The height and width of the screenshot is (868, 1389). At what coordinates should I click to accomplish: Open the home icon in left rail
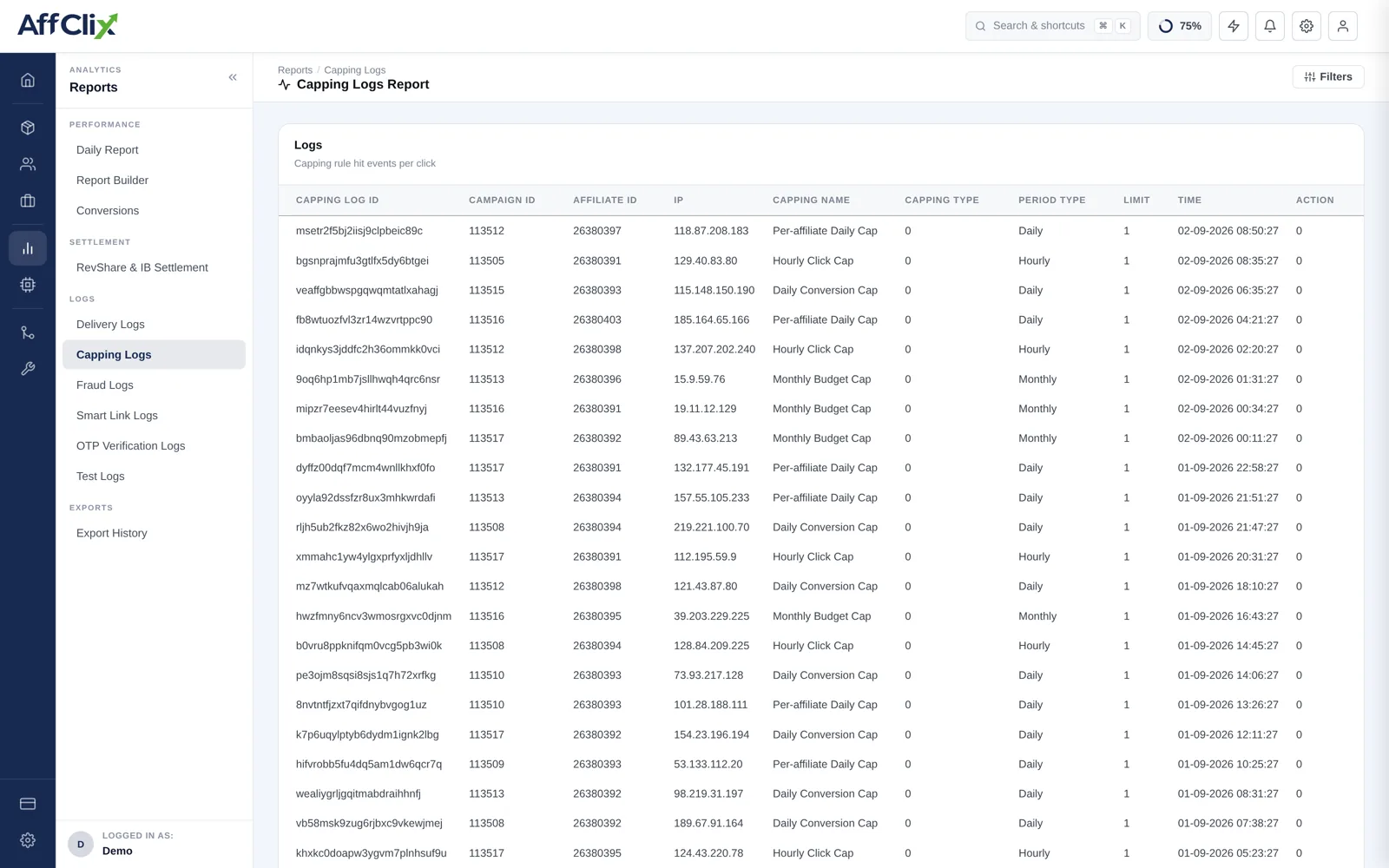pos(28,80)
